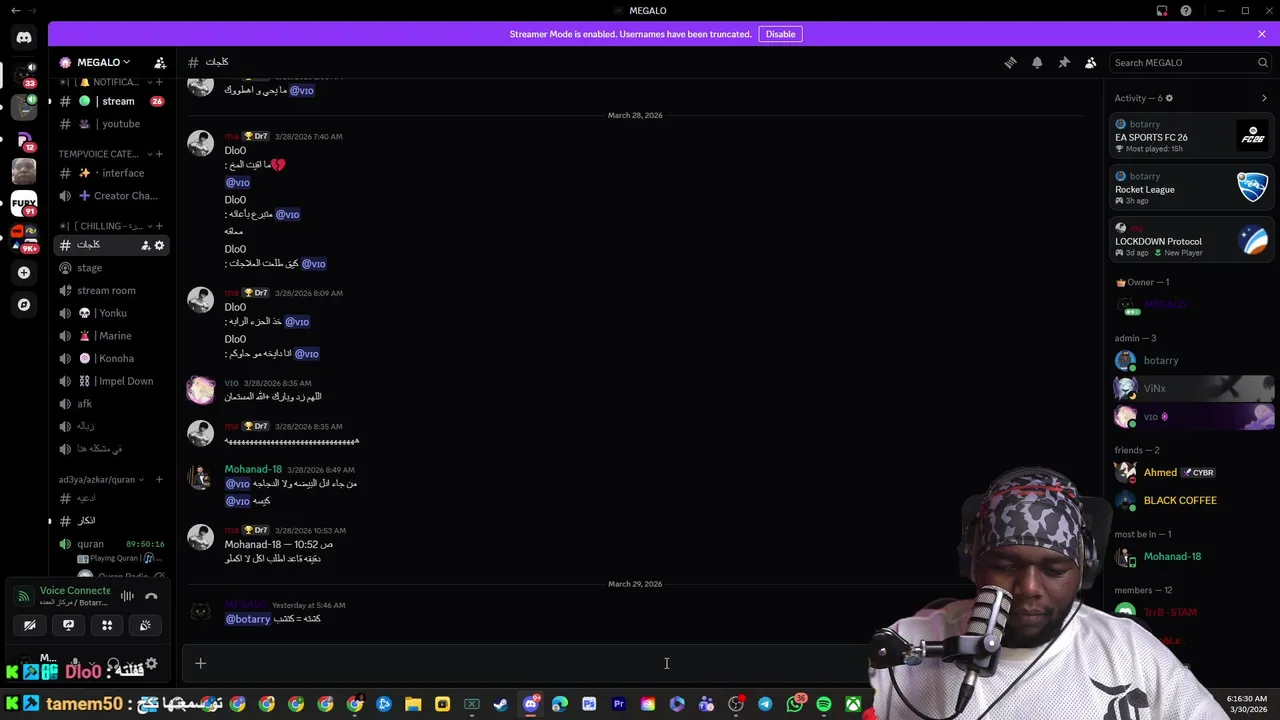Image resolution: width=1280 pixels, height=720 pixels.
Task: Join the Yonku voice channel
Action: coord(111,313)
